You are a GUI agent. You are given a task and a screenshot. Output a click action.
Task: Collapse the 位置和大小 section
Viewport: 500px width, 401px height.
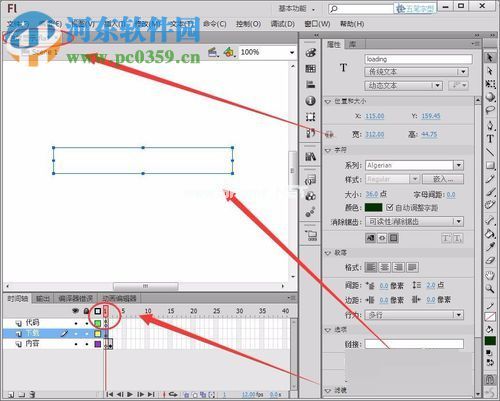tap(328, 101)
